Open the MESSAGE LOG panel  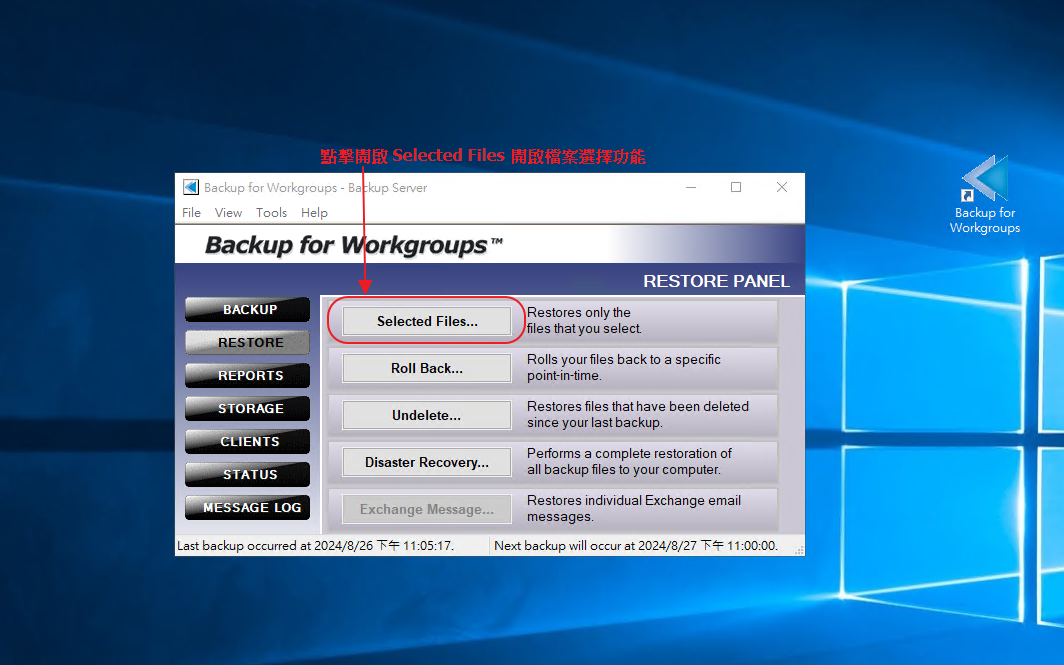pos(248,508)
